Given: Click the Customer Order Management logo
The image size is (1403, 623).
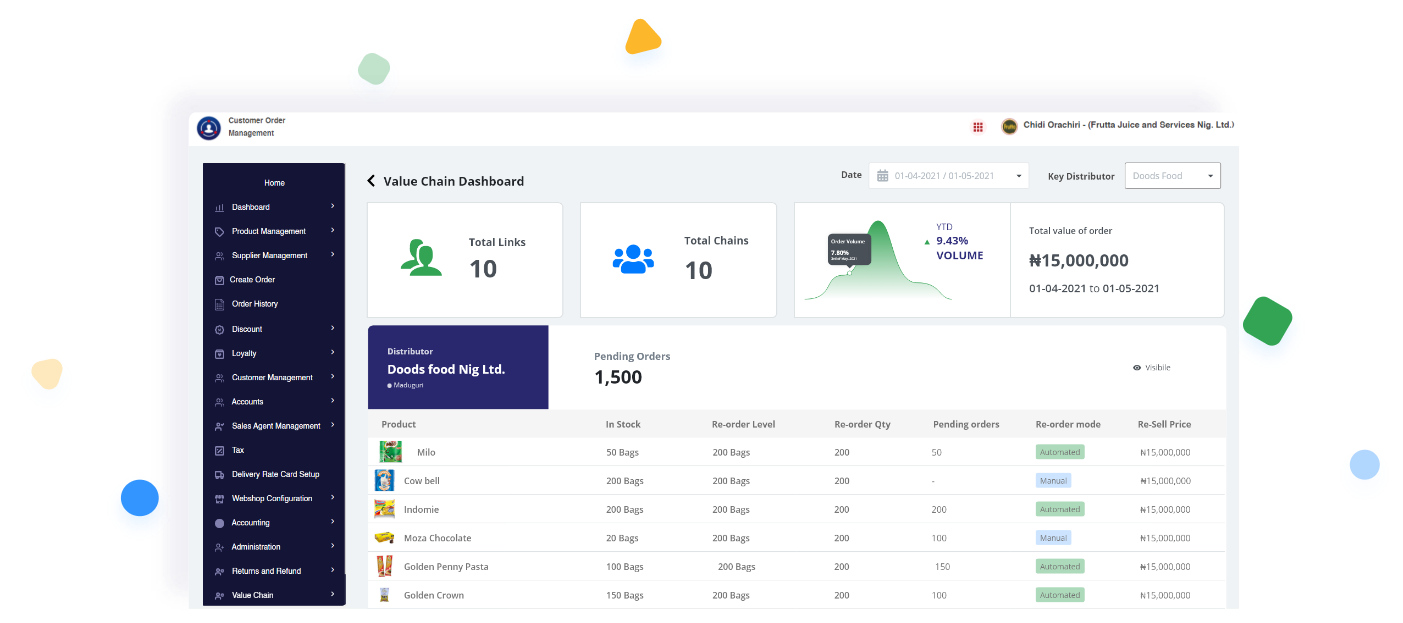Looking at the screenshot, I should (x=209, y=128).
